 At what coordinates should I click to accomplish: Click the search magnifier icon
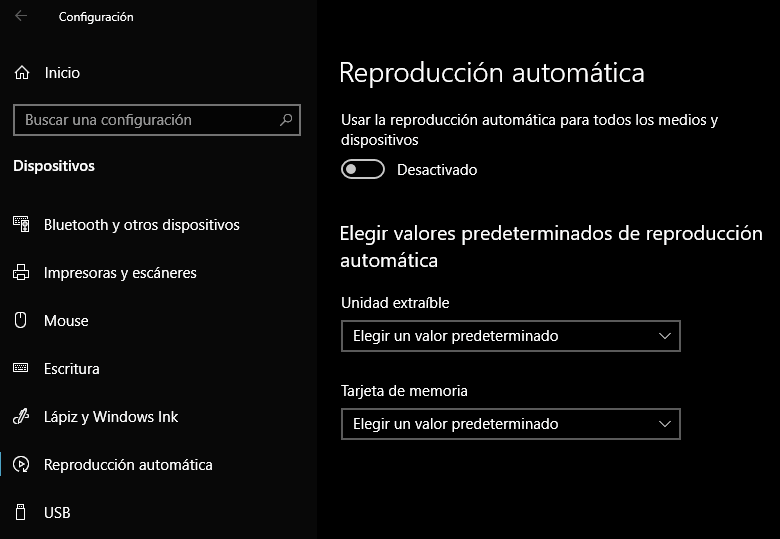point(286,120)
